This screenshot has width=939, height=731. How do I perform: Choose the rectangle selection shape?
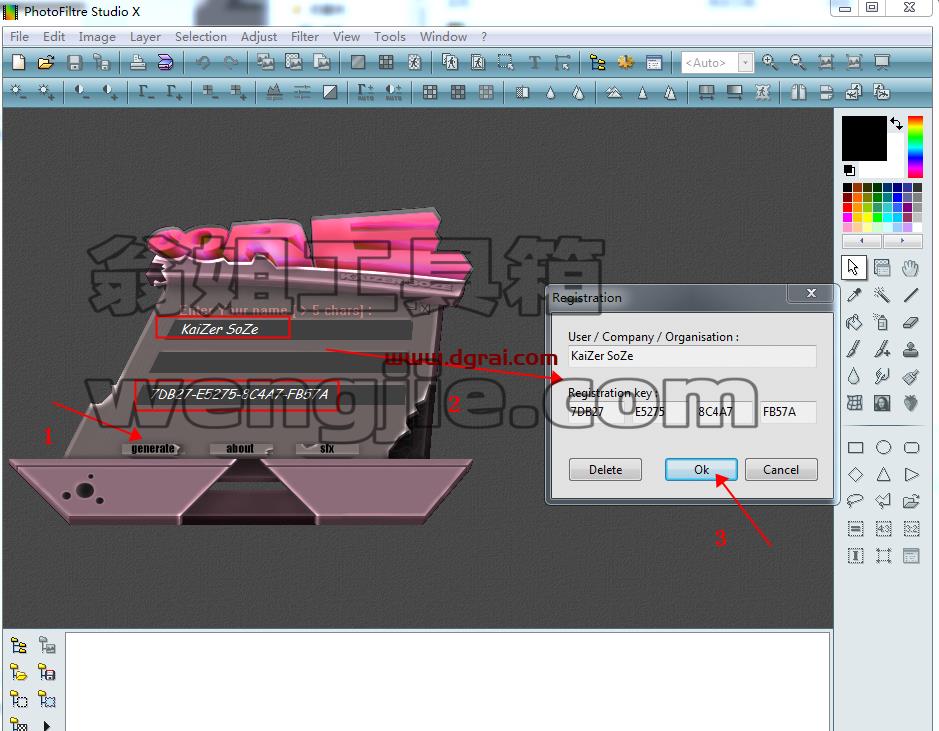(856, 448)
